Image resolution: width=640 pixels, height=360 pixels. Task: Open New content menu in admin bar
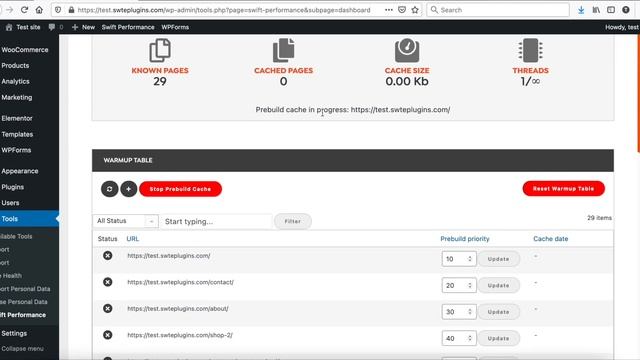(83, 27)
